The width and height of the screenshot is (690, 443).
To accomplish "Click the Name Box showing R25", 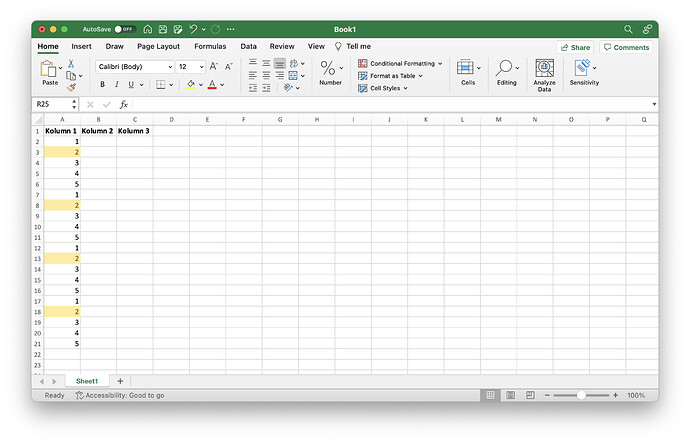I will coord(52,104).
